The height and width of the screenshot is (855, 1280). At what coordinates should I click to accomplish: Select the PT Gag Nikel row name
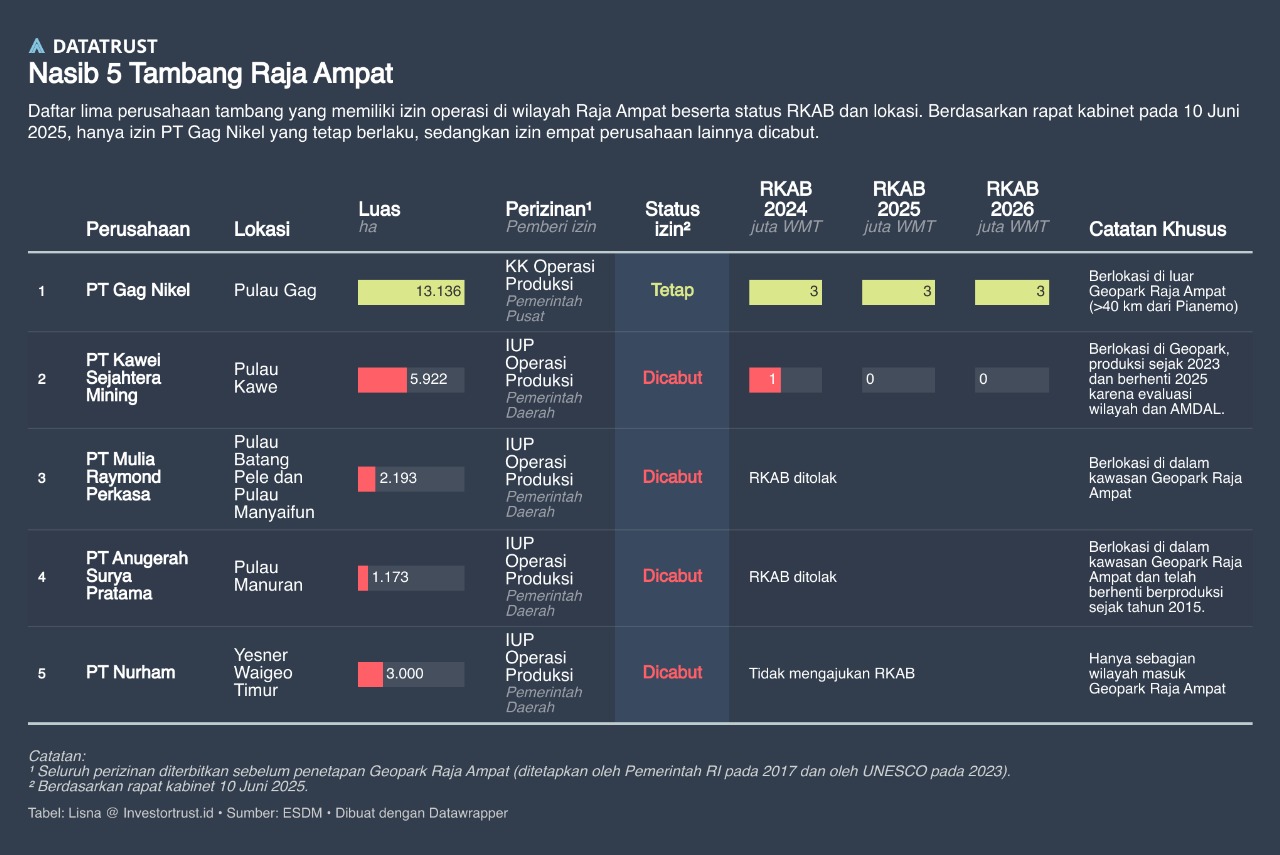[x=138, y=291]
